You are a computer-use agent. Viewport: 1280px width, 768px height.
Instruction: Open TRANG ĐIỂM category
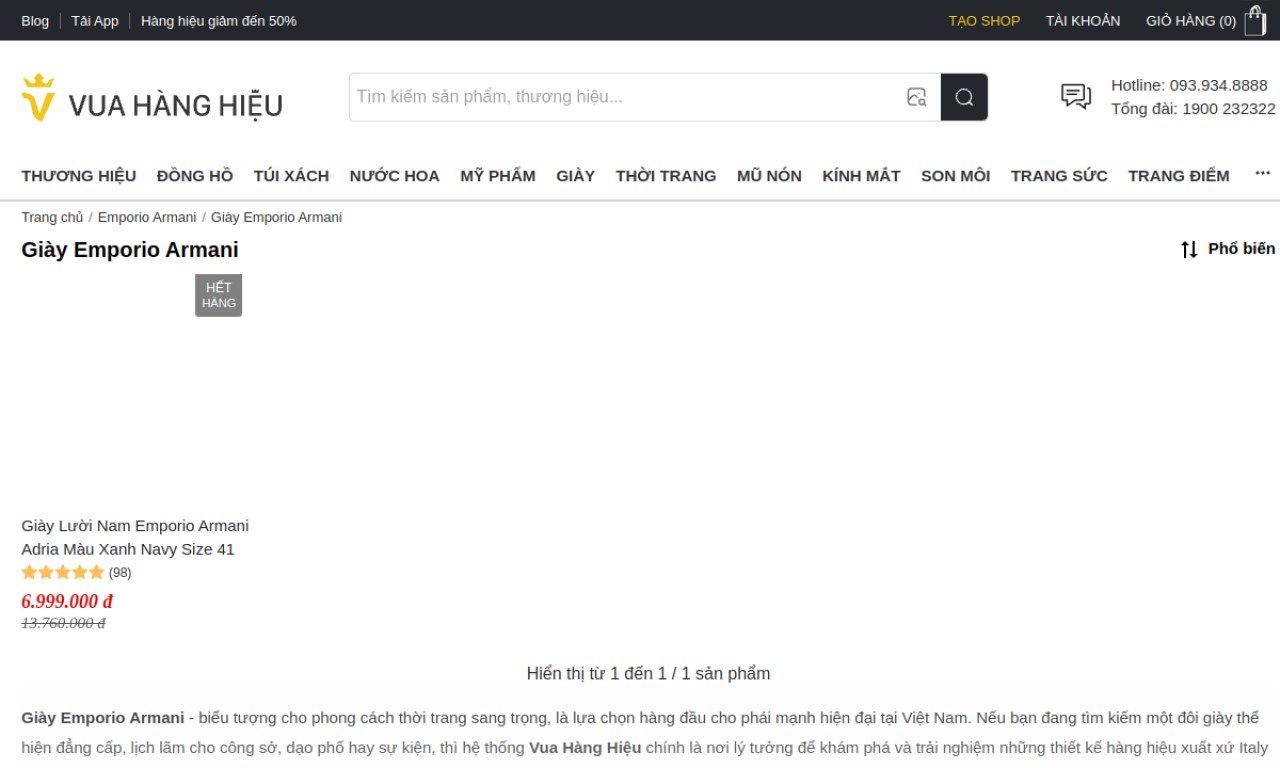1179,176
